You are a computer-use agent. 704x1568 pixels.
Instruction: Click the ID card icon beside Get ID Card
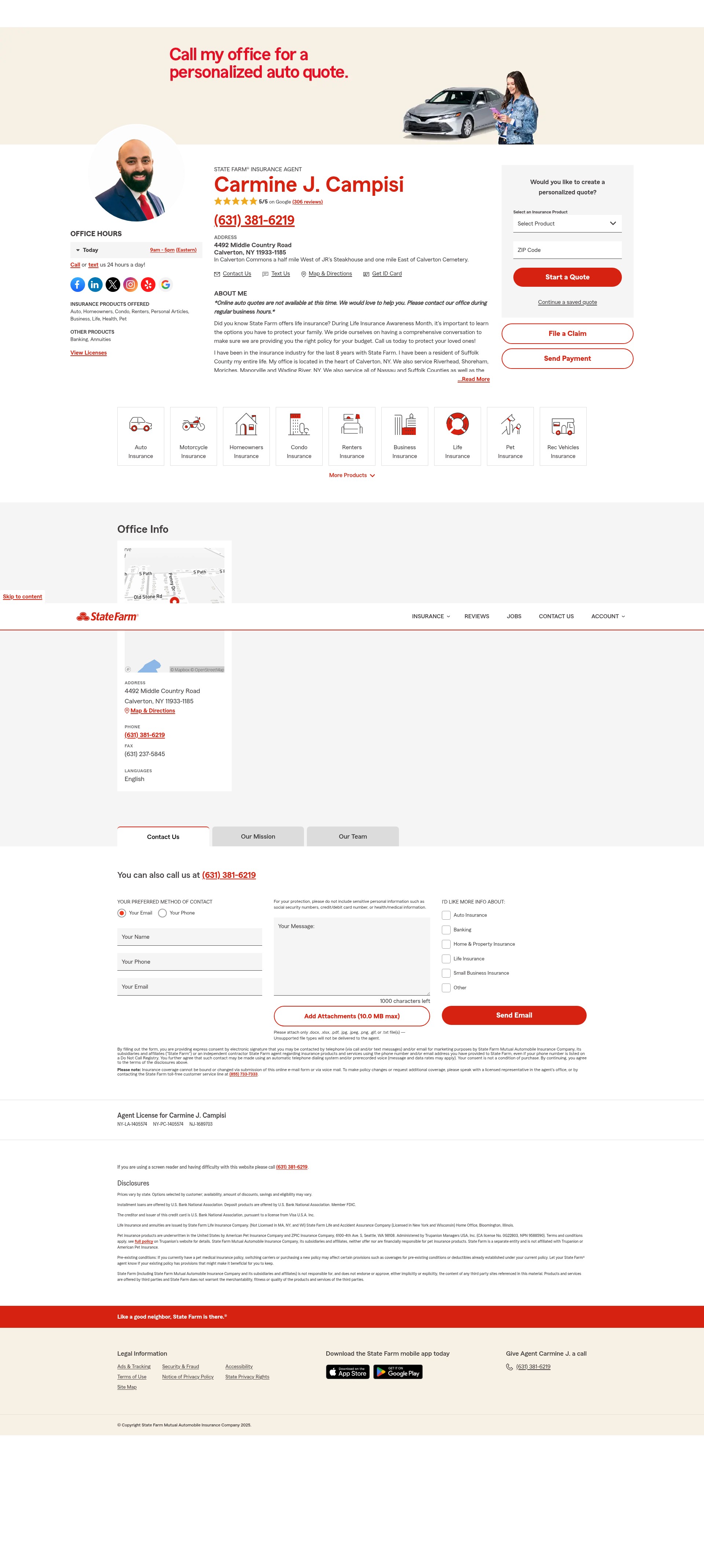click(x=366, y=274)
